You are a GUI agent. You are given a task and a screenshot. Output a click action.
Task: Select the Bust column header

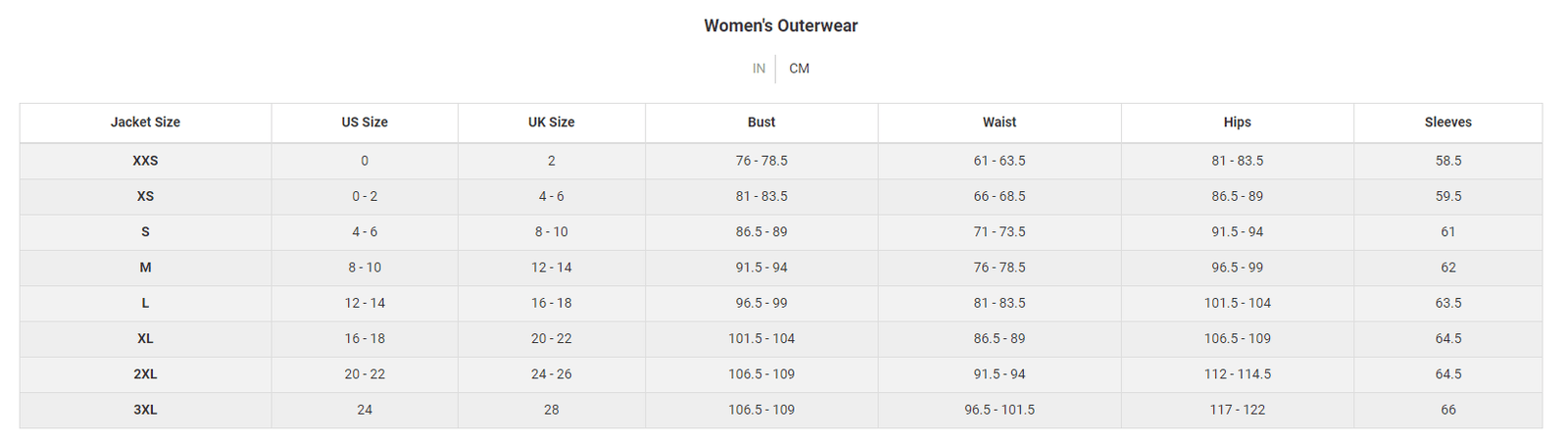click(761, 123)
